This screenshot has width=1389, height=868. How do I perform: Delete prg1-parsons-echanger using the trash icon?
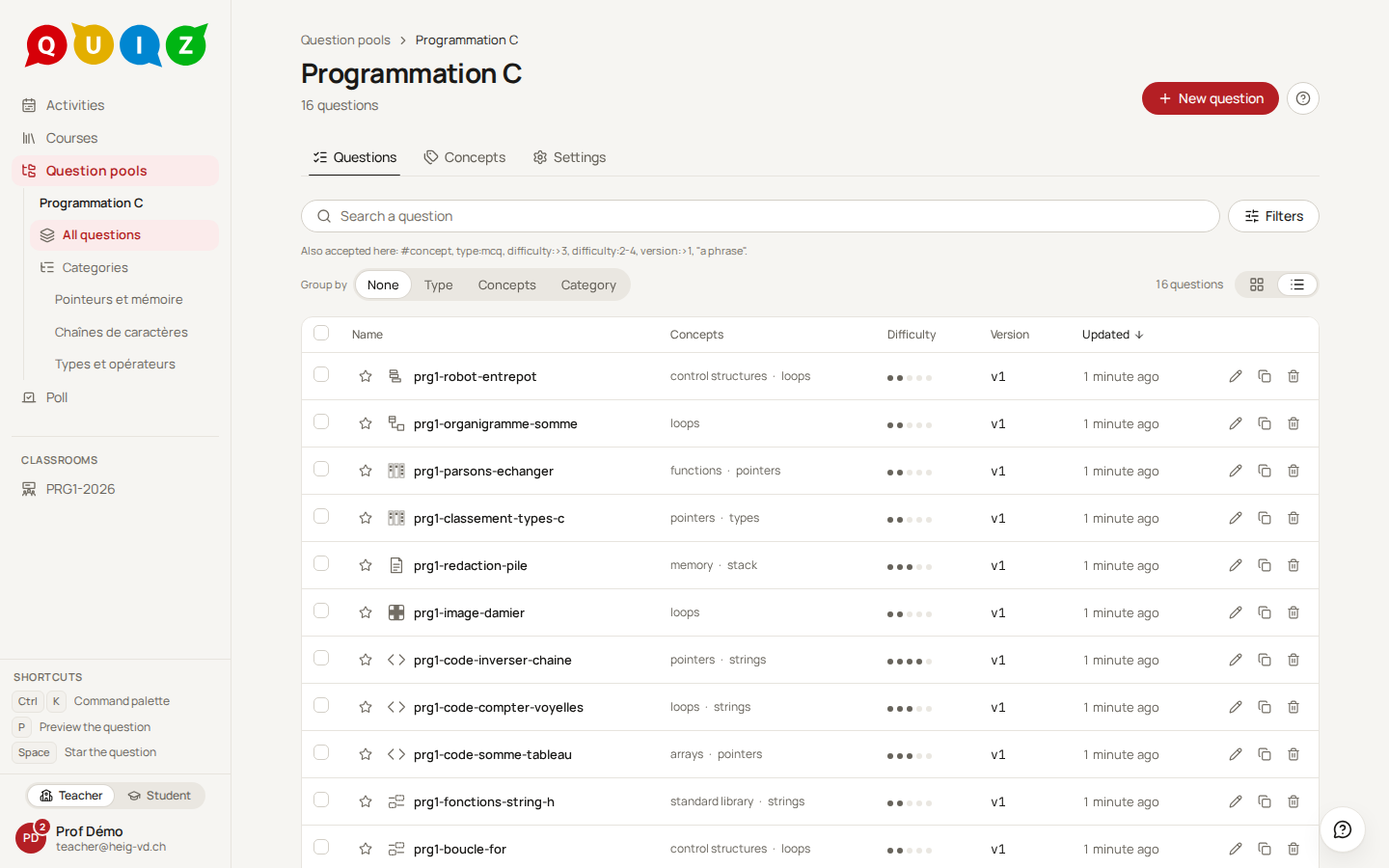[1294, 471]
